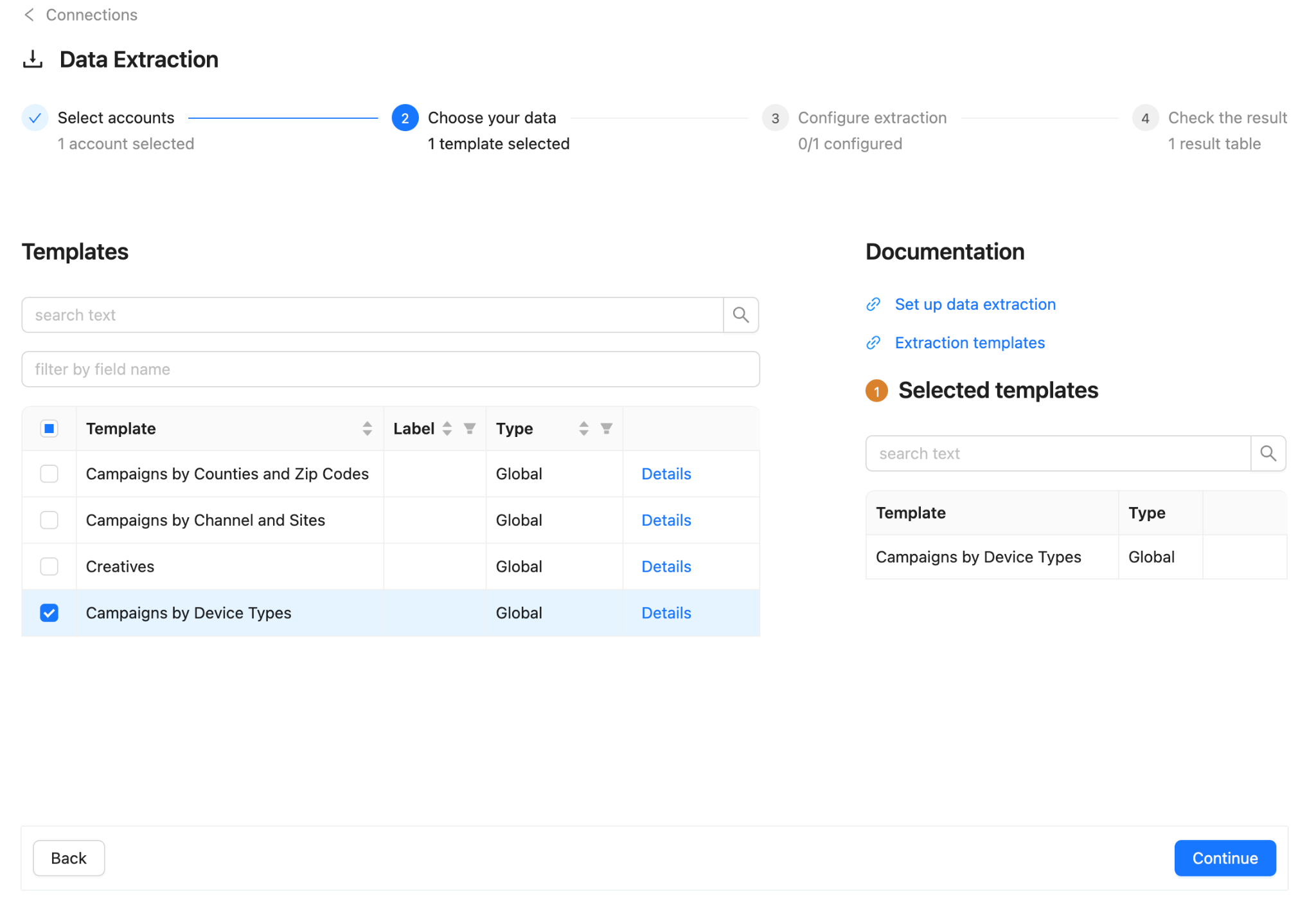Toggle the select-all header checkbox
The image size is (1316, 908).
point(49,429)
